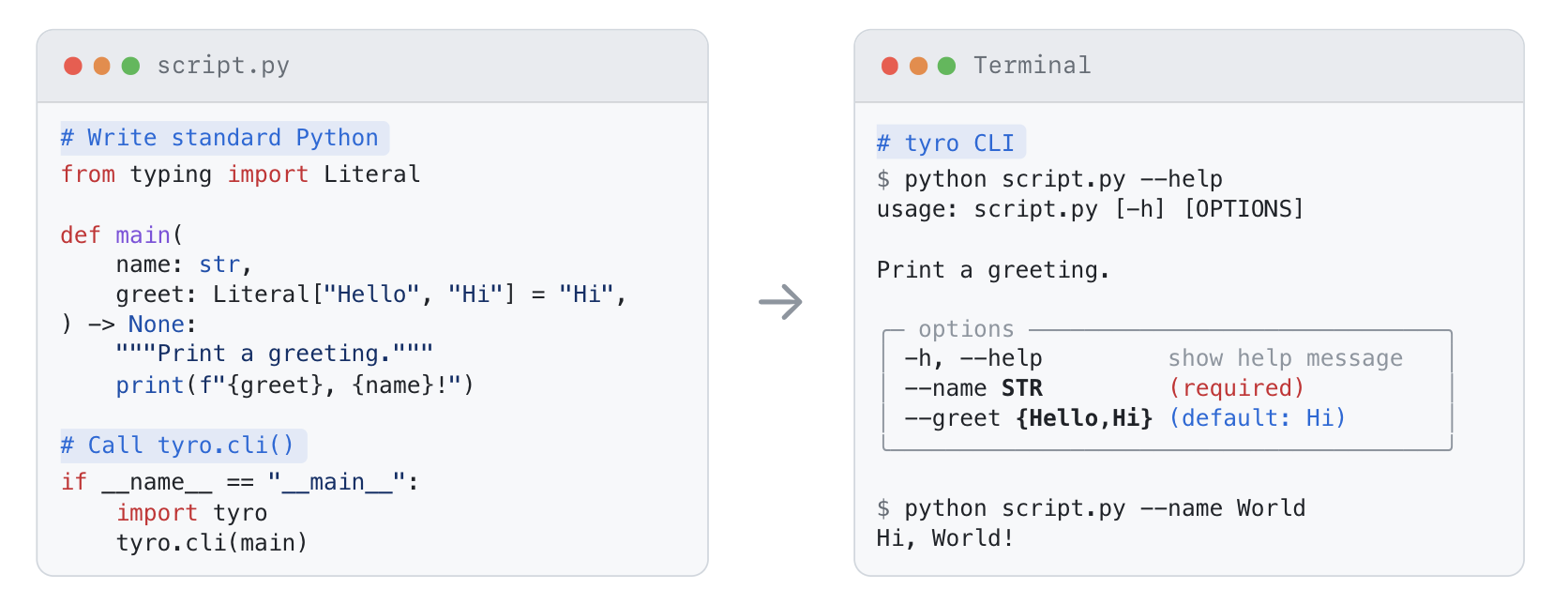Viewport: 1568px width, 604px height.
Task: Click the green dot in script.py window
Action: point(131,66)
